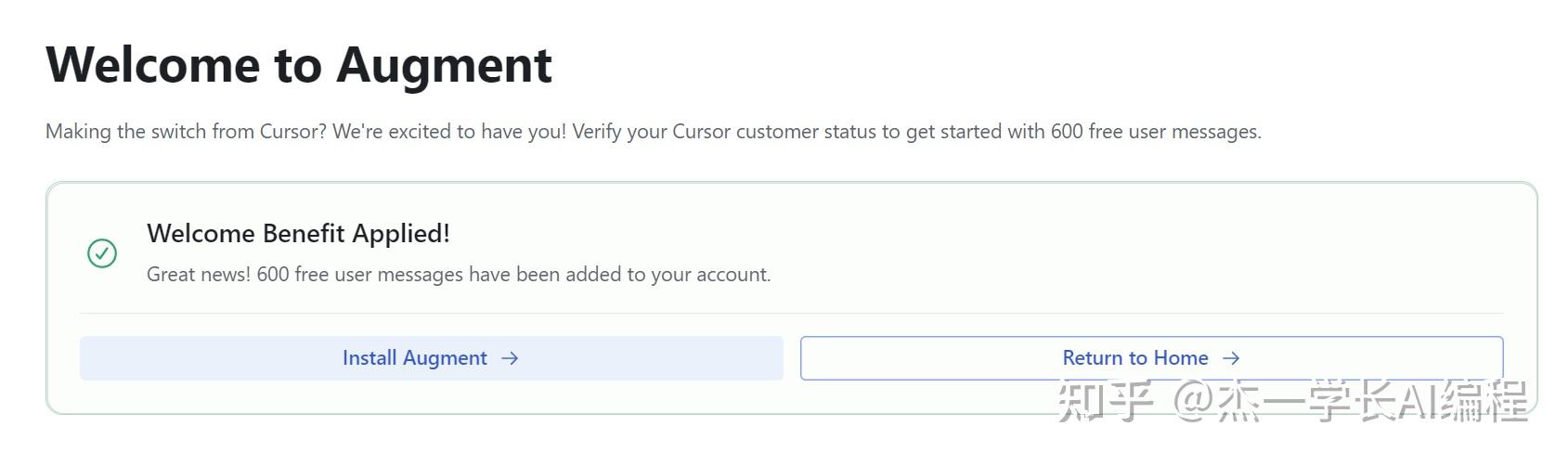This screenshot has width=1568, height=465.
Task: Click the @杰一学长AI编程 watermark text
Action: point(1351,402)
